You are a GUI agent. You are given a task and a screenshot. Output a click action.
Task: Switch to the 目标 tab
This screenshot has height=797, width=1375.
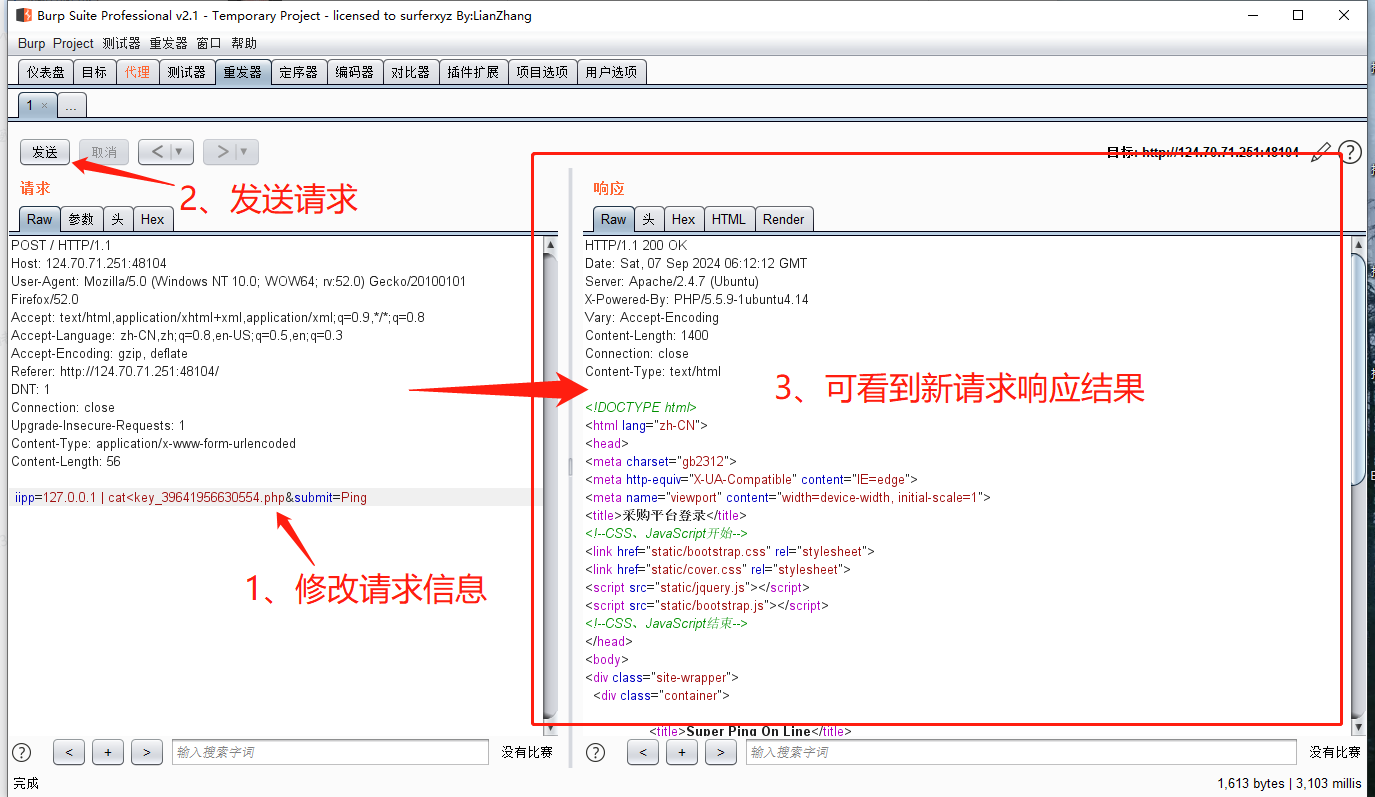tap(94, 72)
